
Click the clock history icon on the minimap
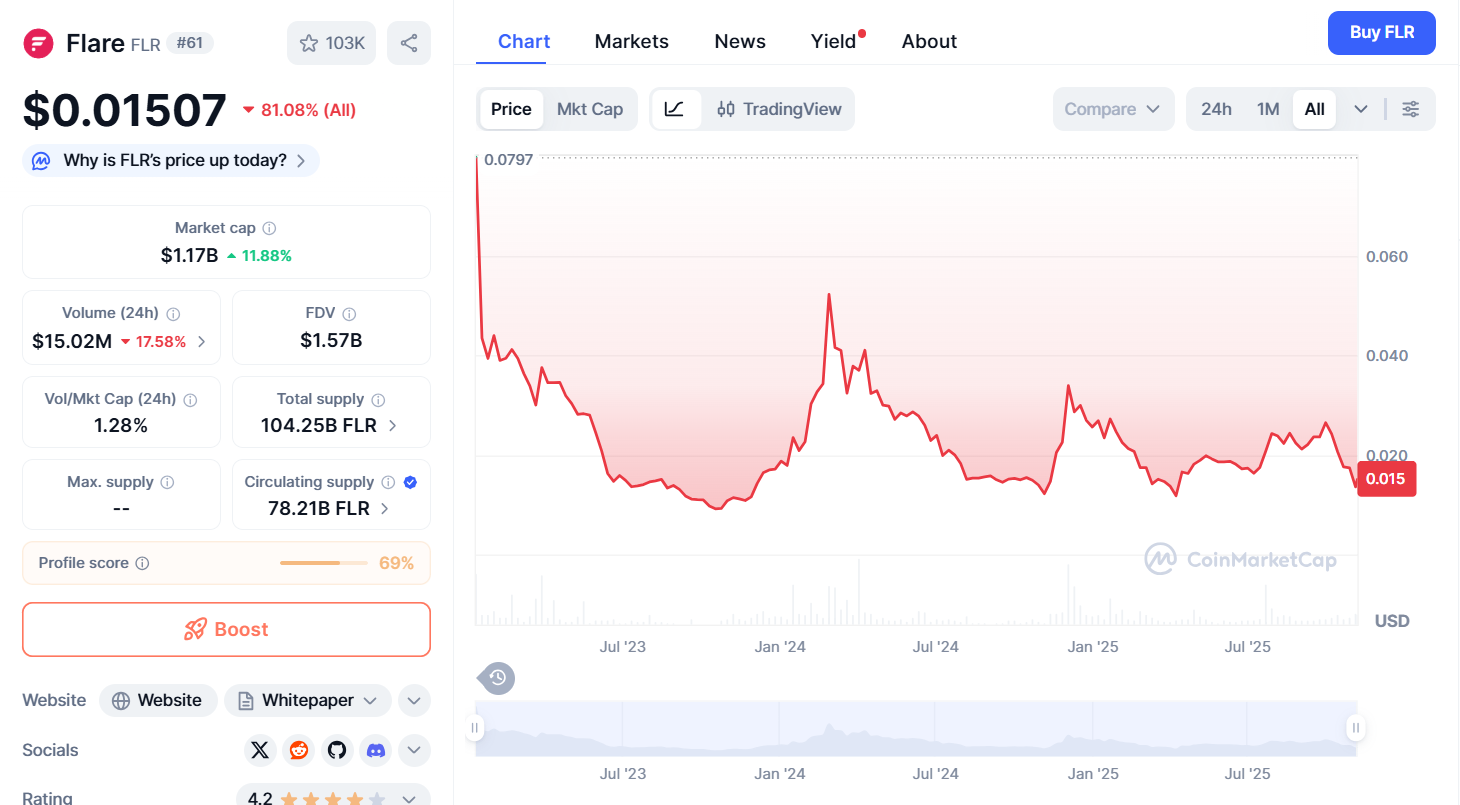click(497, 678)
